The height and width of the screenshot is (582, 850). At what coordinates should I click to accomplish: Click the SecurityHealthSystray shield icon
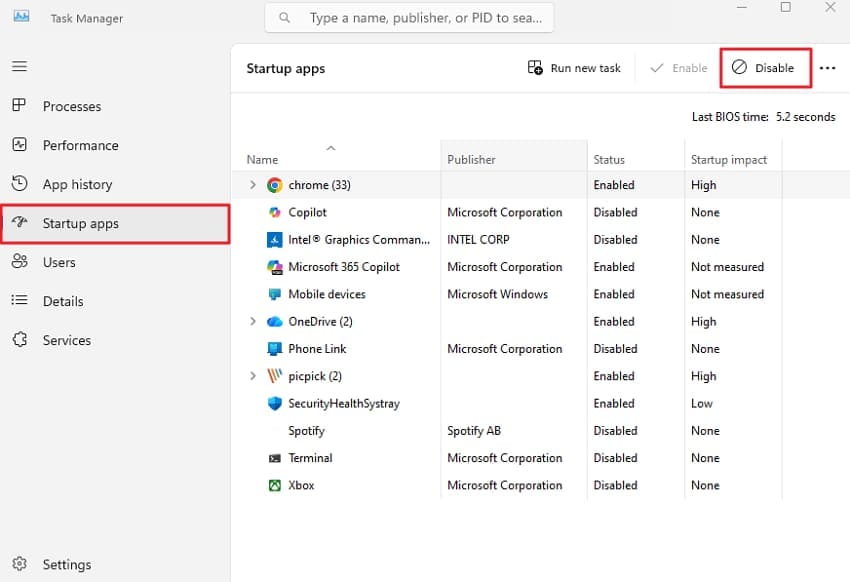pos(275,403)
